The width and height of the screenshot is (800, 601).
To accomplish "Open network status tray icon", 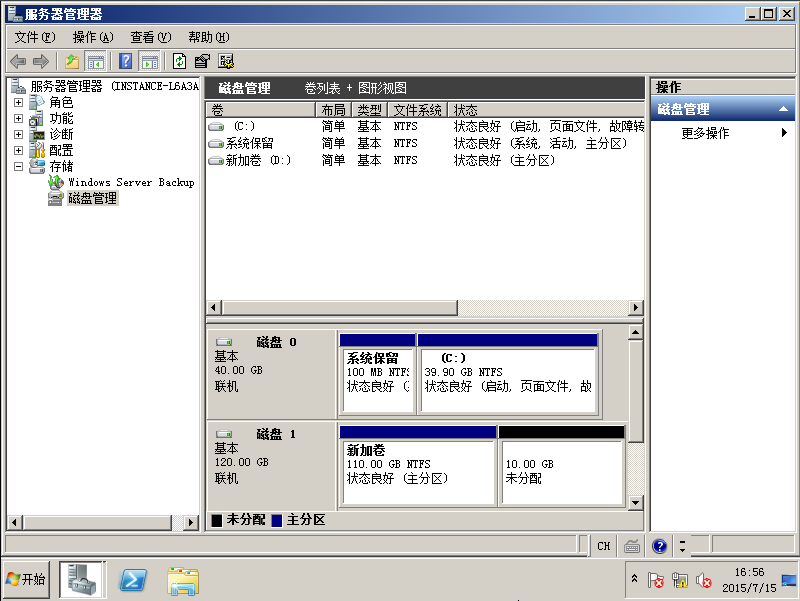I will tap(680, 580).
